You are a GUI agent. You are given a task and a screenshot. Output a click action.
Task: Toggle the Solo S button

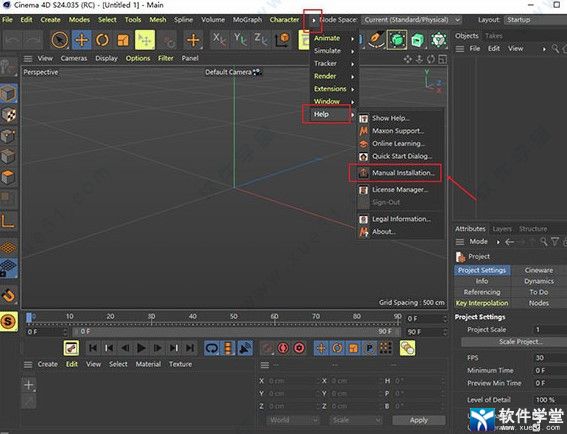click(9, 321)
